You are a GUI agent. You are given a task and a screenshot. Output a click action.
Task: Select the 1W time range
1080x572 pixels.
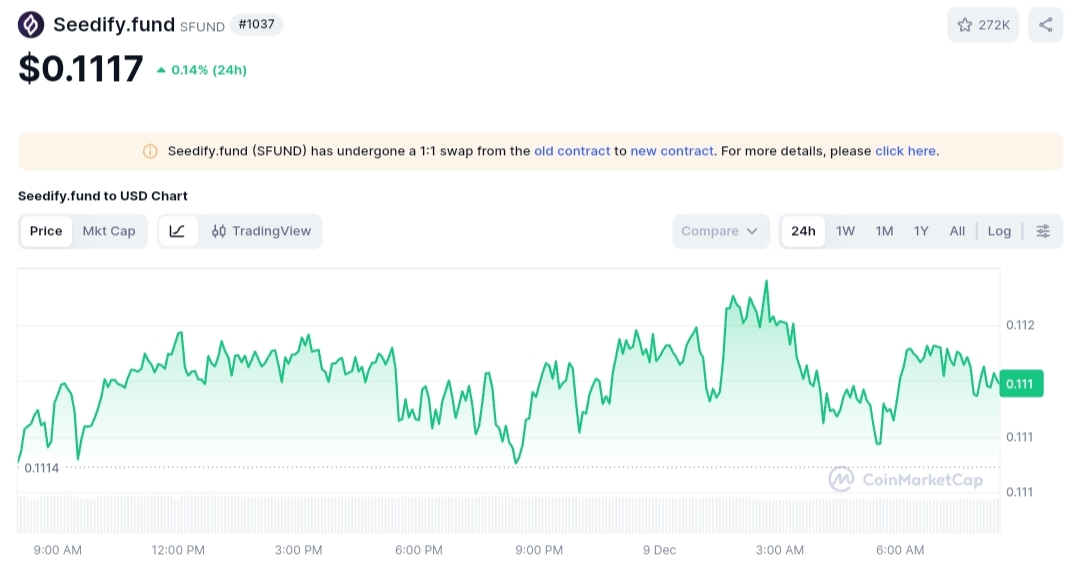coord(845,231)
